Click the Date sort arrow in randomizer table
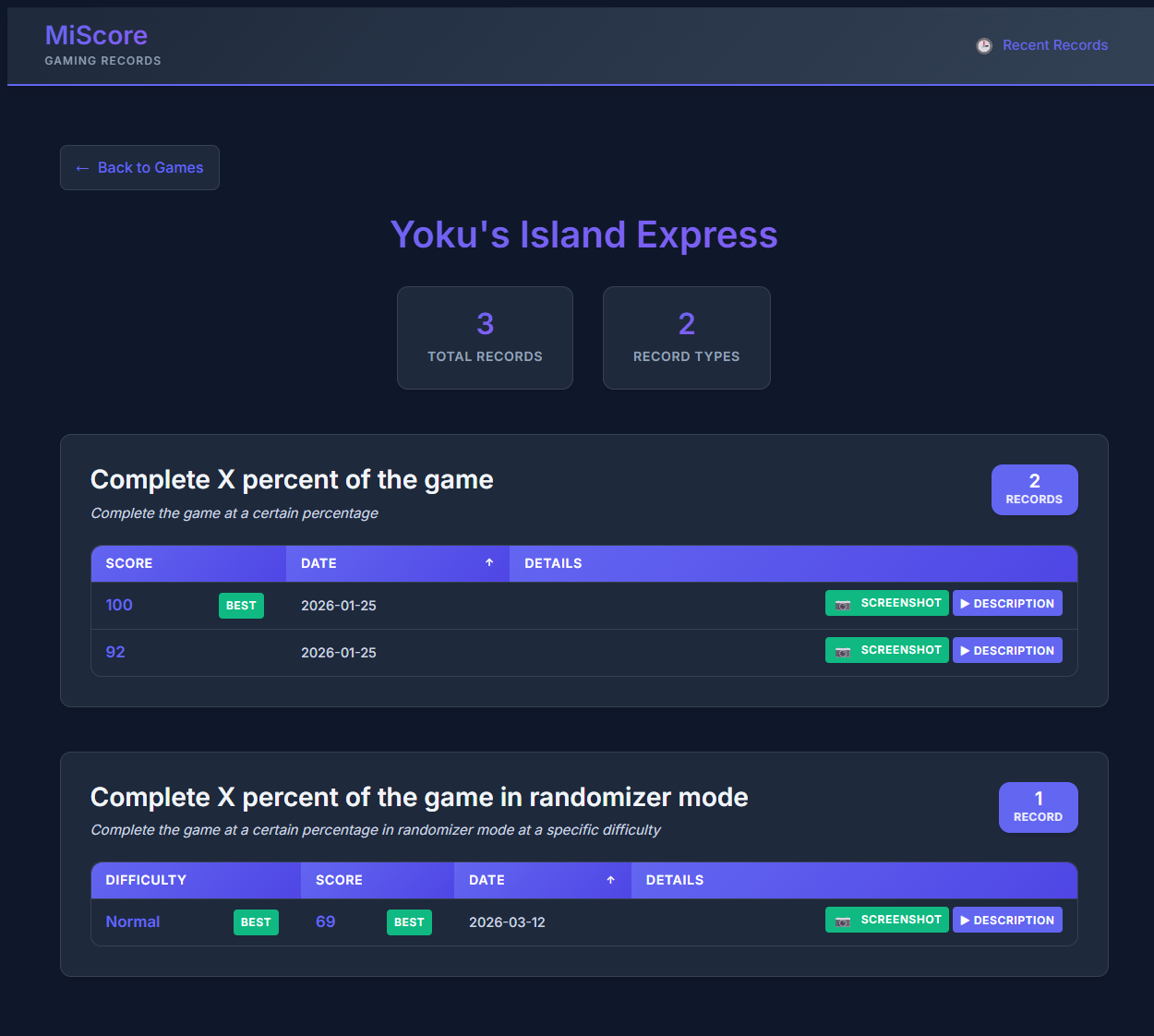 (x=610, y=880)
